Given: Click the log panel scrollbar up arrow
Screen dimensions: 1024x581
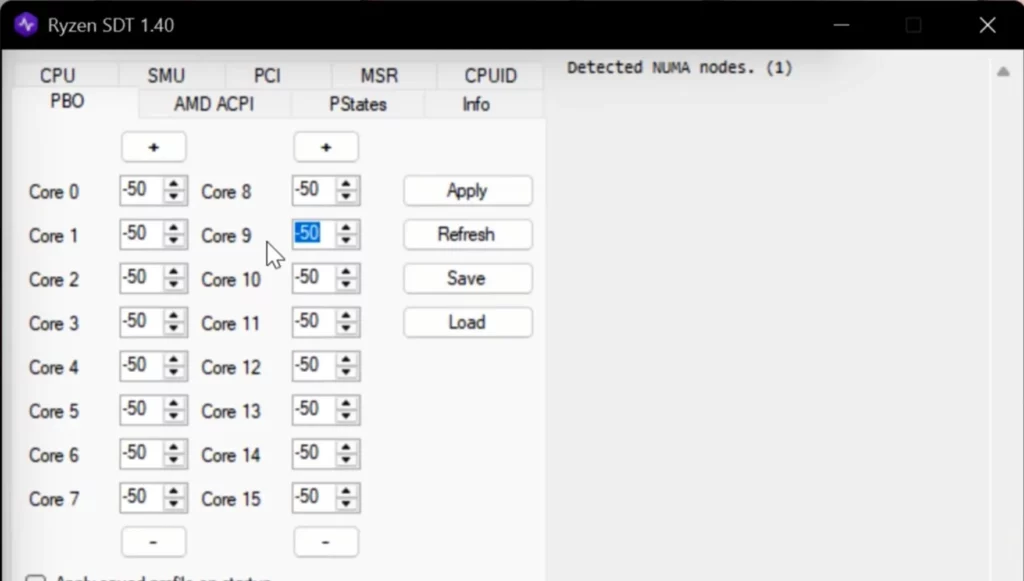Looking at the screenshot, I should click(1003, 72).
